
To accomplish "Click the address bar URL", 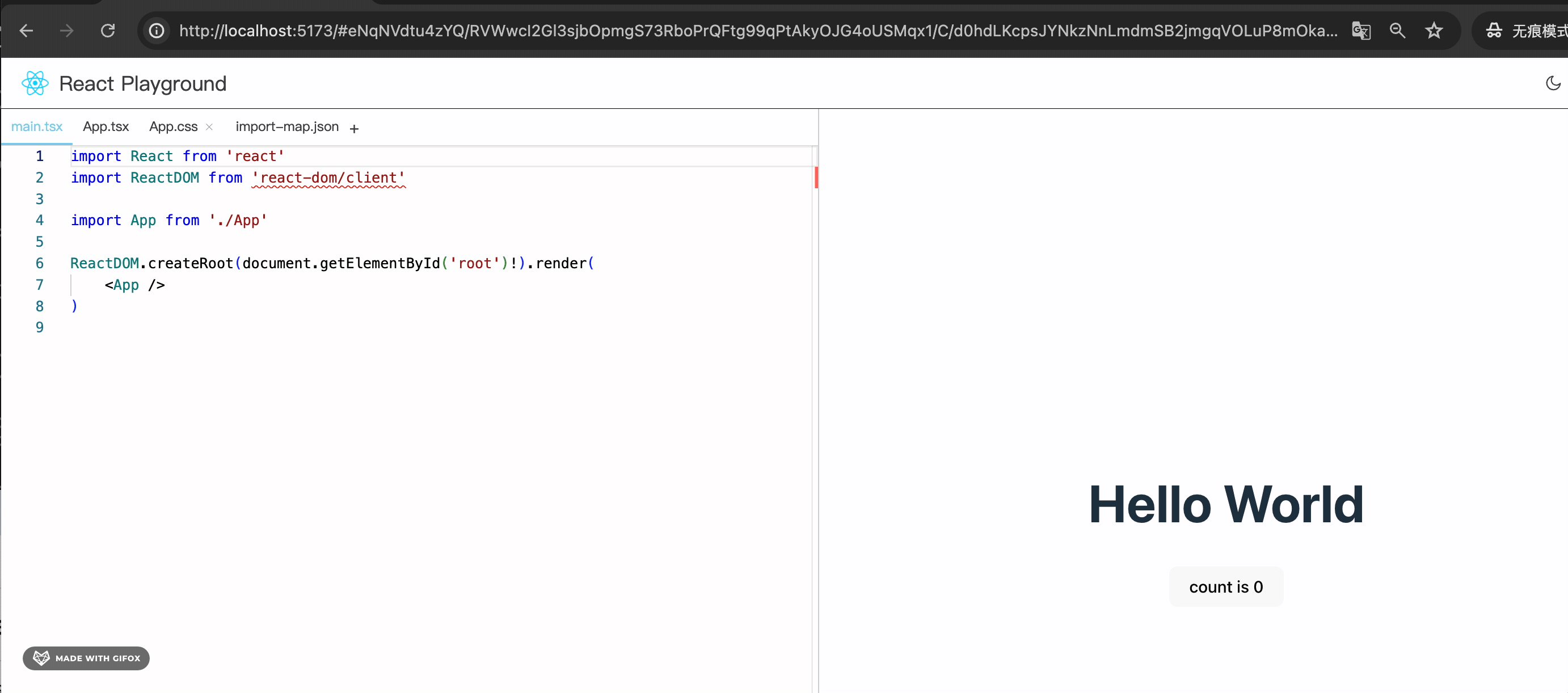I will click(x=758, y=31).
